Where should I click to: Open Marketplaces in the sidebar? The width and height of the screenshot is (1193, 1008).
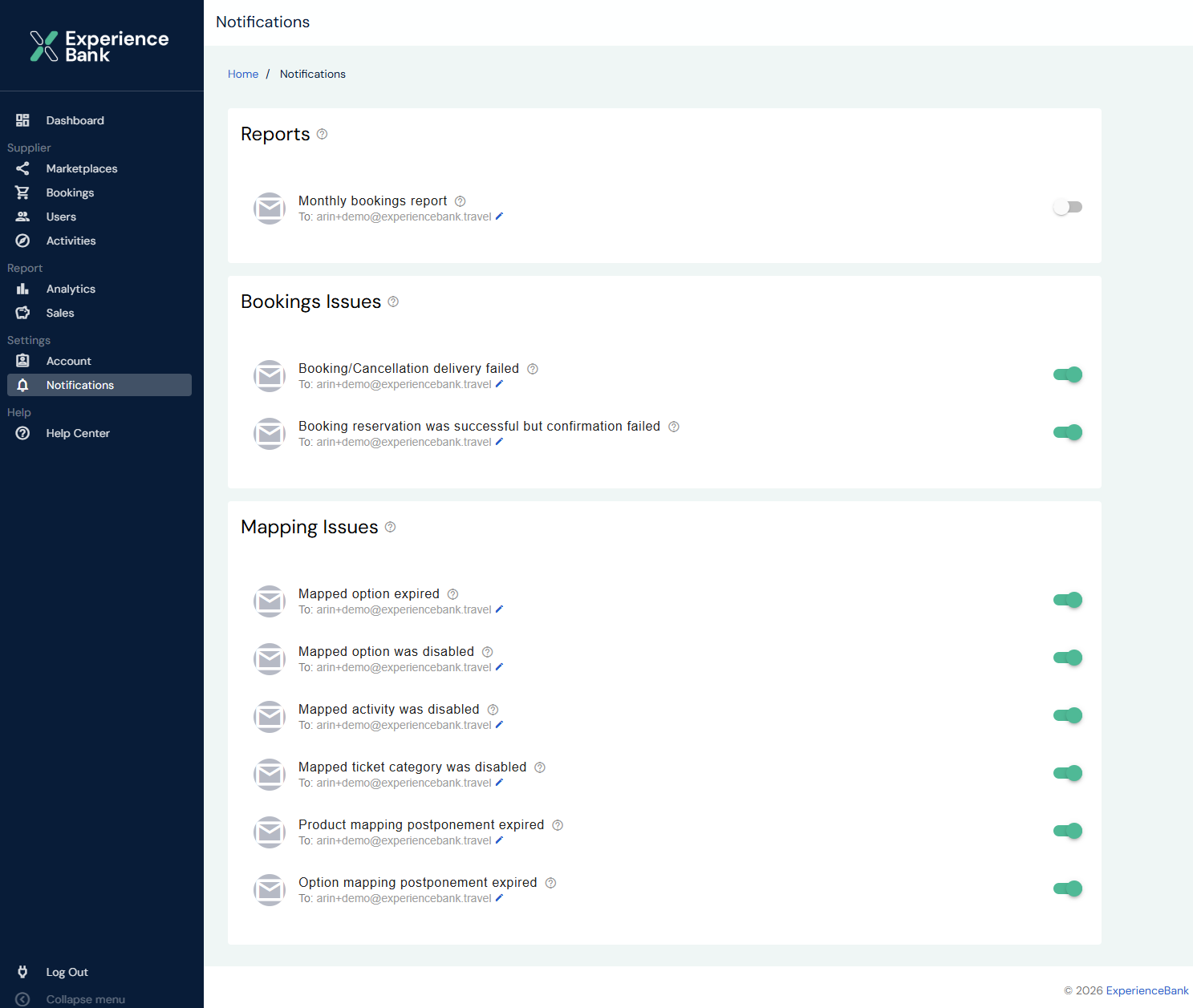point(81,168)
